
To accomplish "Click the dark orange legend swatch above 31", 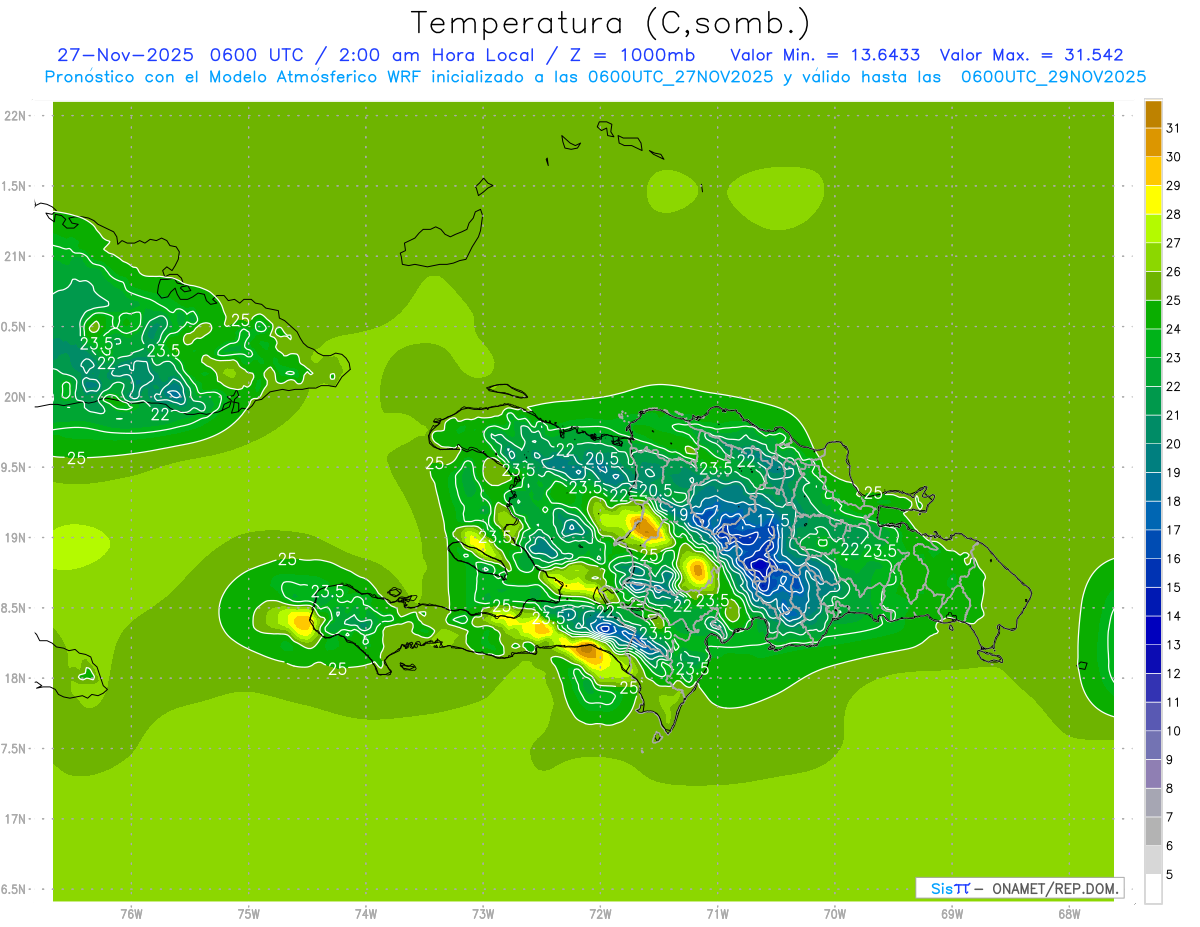I will [x=1153, y=113].
